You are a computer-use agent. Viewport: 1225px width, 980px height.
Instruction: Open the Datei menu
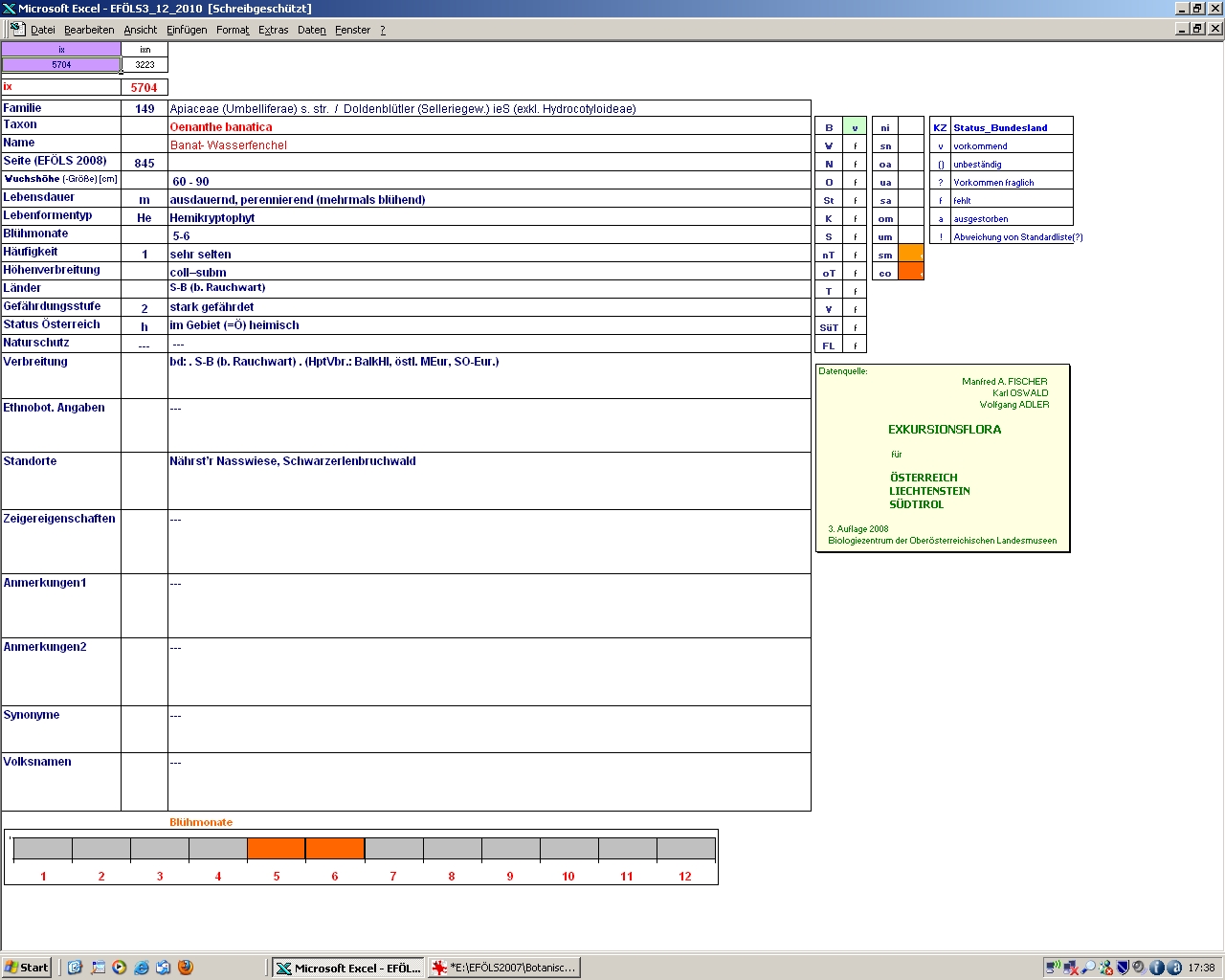[x=43, y=30]
